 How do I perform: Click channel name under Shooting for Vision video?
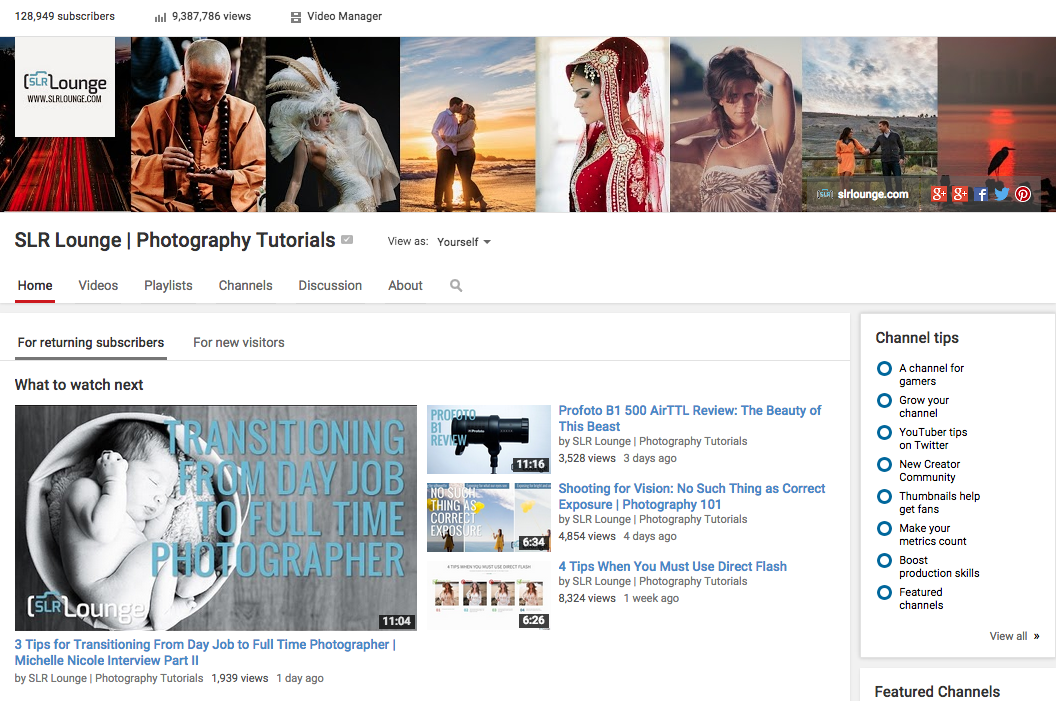[660, 520]
